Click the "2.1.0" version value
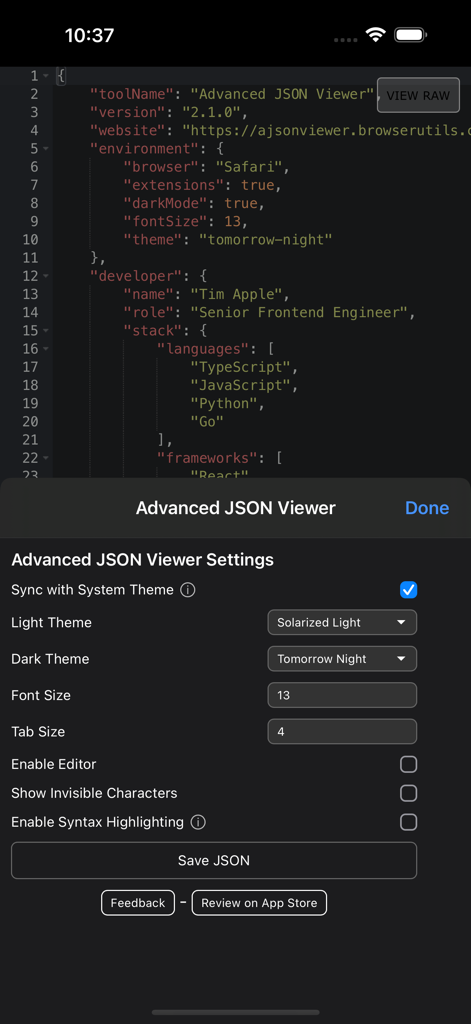Screen dimensions: 471x1024 click(211, 112)
